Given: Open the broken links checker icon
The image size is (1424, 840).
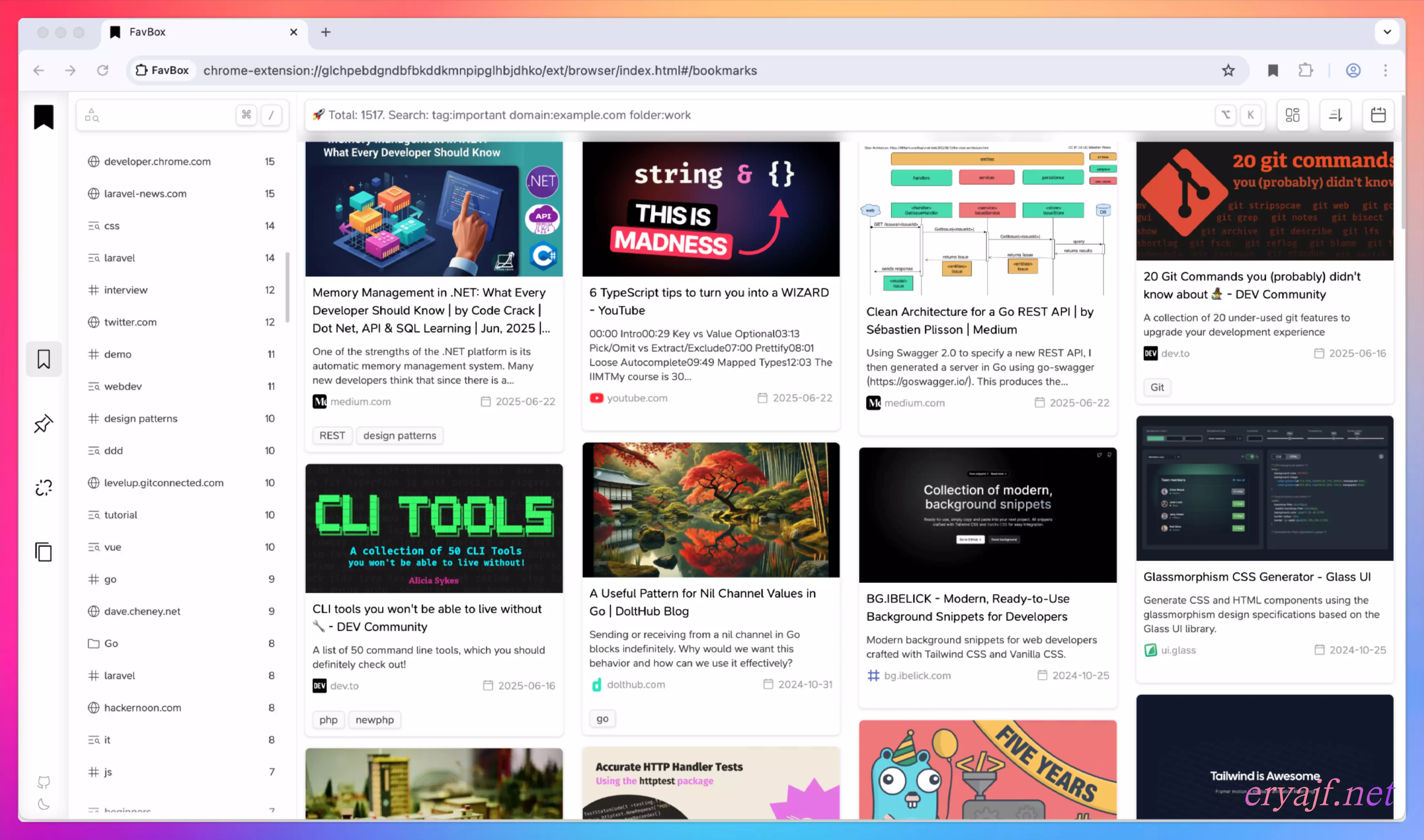Looking at the screenshot, I should click(x=44, y=487).
